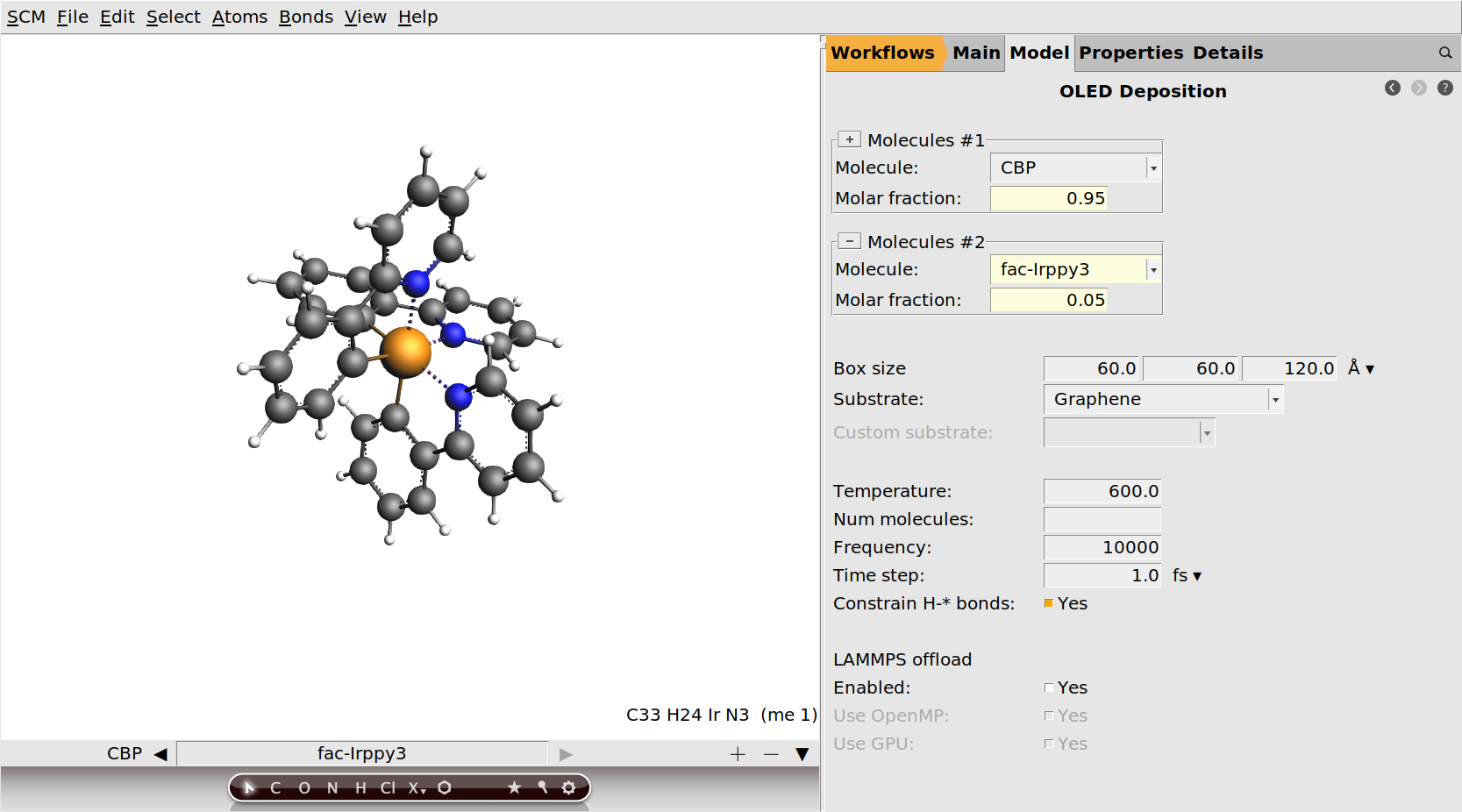Viewport: 1462px width, 812px height.
Task: Switch to the CBP molecule
Action: tap(125, 753)
